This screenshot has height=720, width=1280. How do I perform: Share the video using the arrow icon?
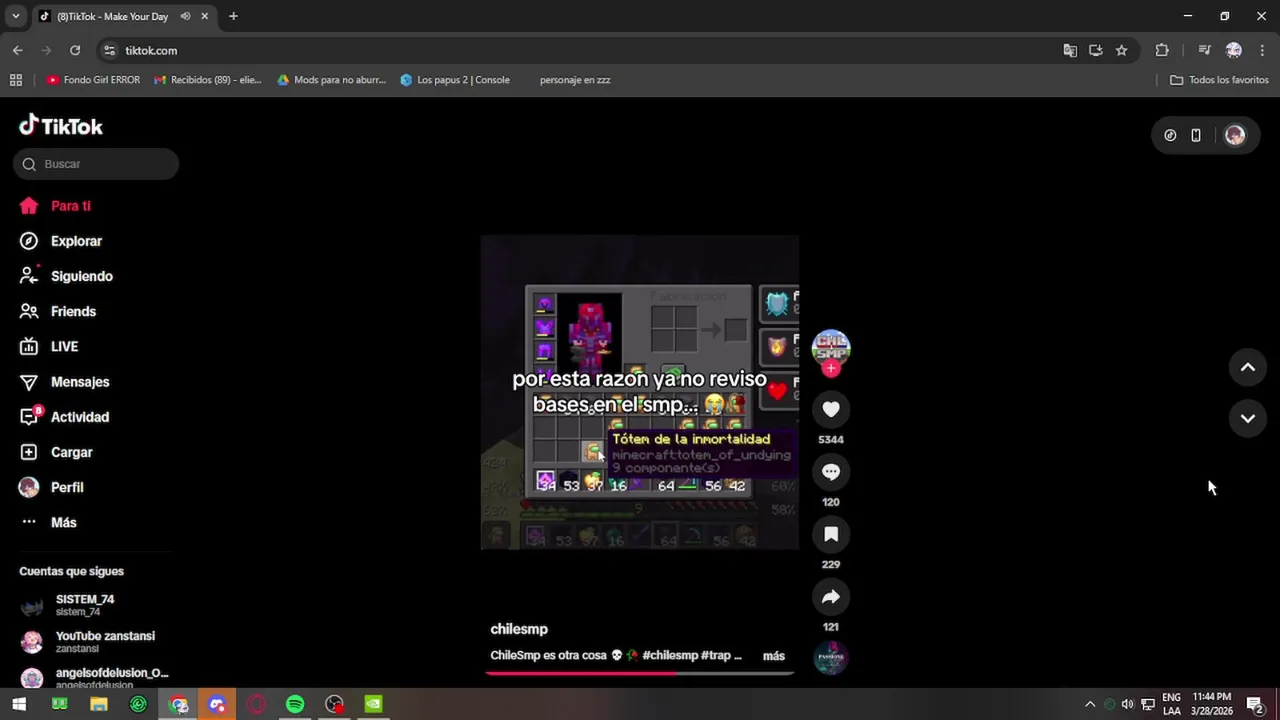pyautogui.click(x=831, y=597)
